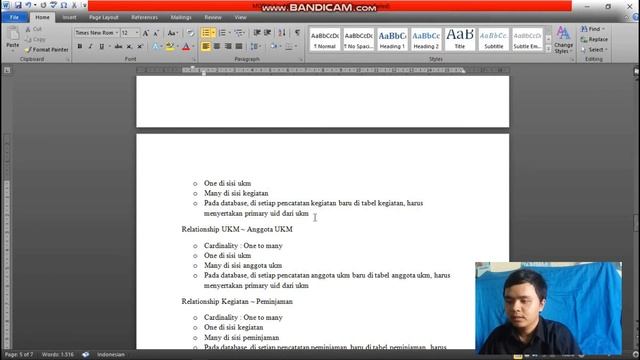Decrease indent of the paragraph
Screen dimensions: 640x360
[x=257, y=33]
